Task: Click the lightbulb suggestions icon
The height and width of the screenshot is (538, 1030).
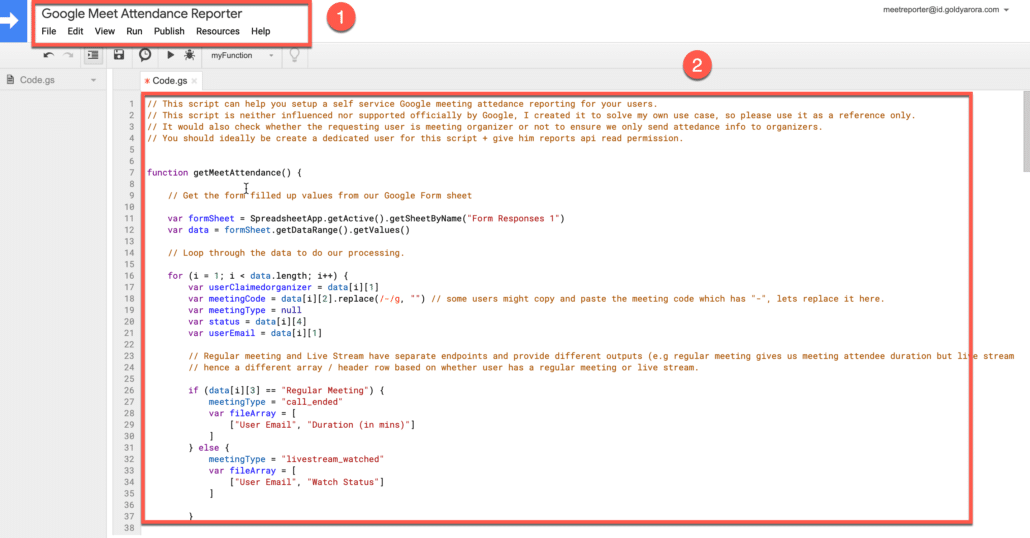Action: 294,55
